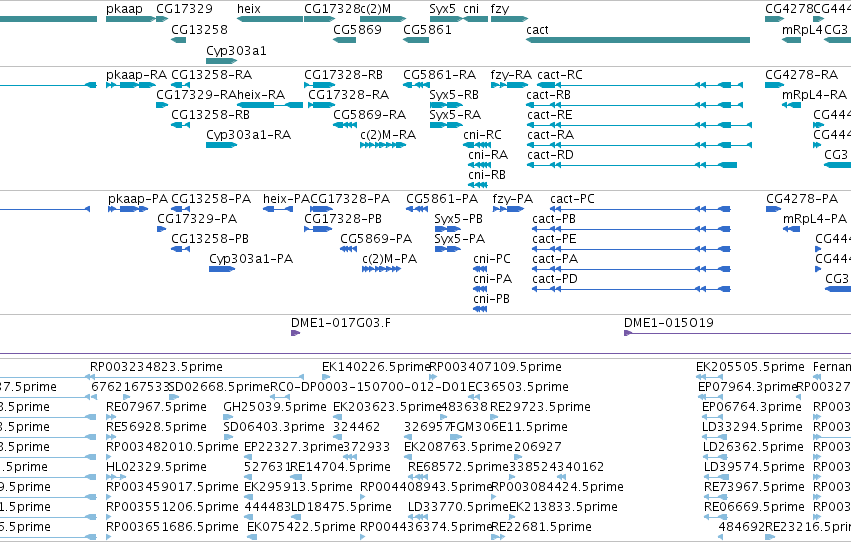Select the long cact gene bar
851x542 pixels.
click(638, 40)
